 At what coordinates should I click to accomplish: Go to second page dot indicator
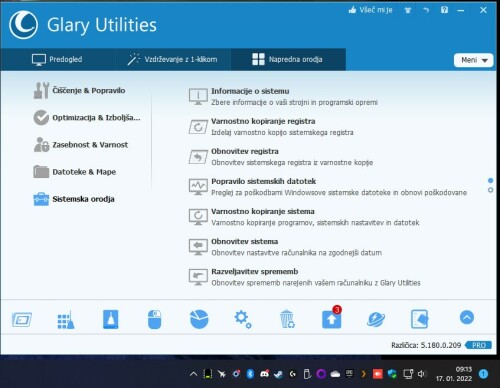(x=490, y=190)
